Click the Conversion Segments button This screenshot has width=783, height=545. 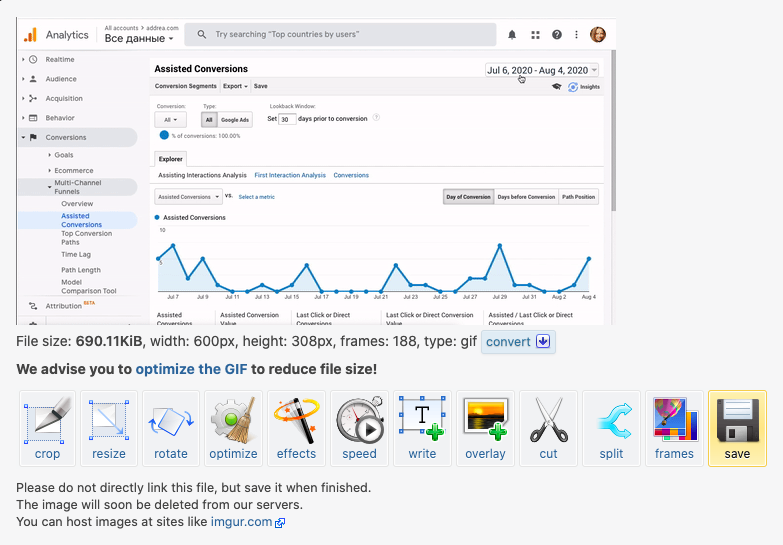[x=186, y=86]
